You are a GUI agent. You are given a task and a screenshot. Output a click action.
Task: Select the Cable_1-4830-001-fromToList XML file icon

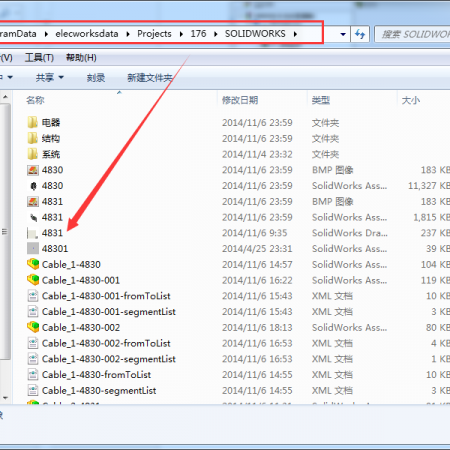coord(33,296)
